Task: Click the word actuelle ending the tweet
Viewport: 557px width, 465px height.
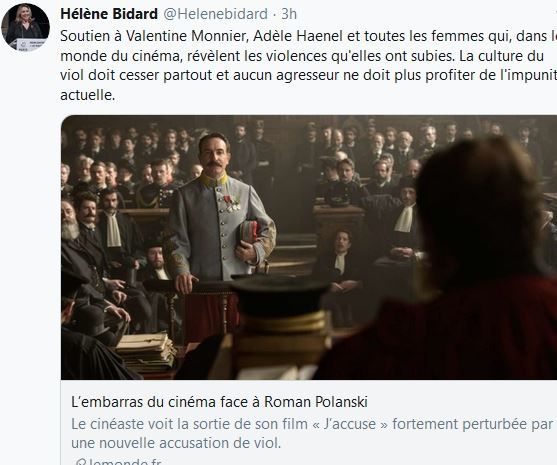Action: pyautogui.click(x=88, y=95)
